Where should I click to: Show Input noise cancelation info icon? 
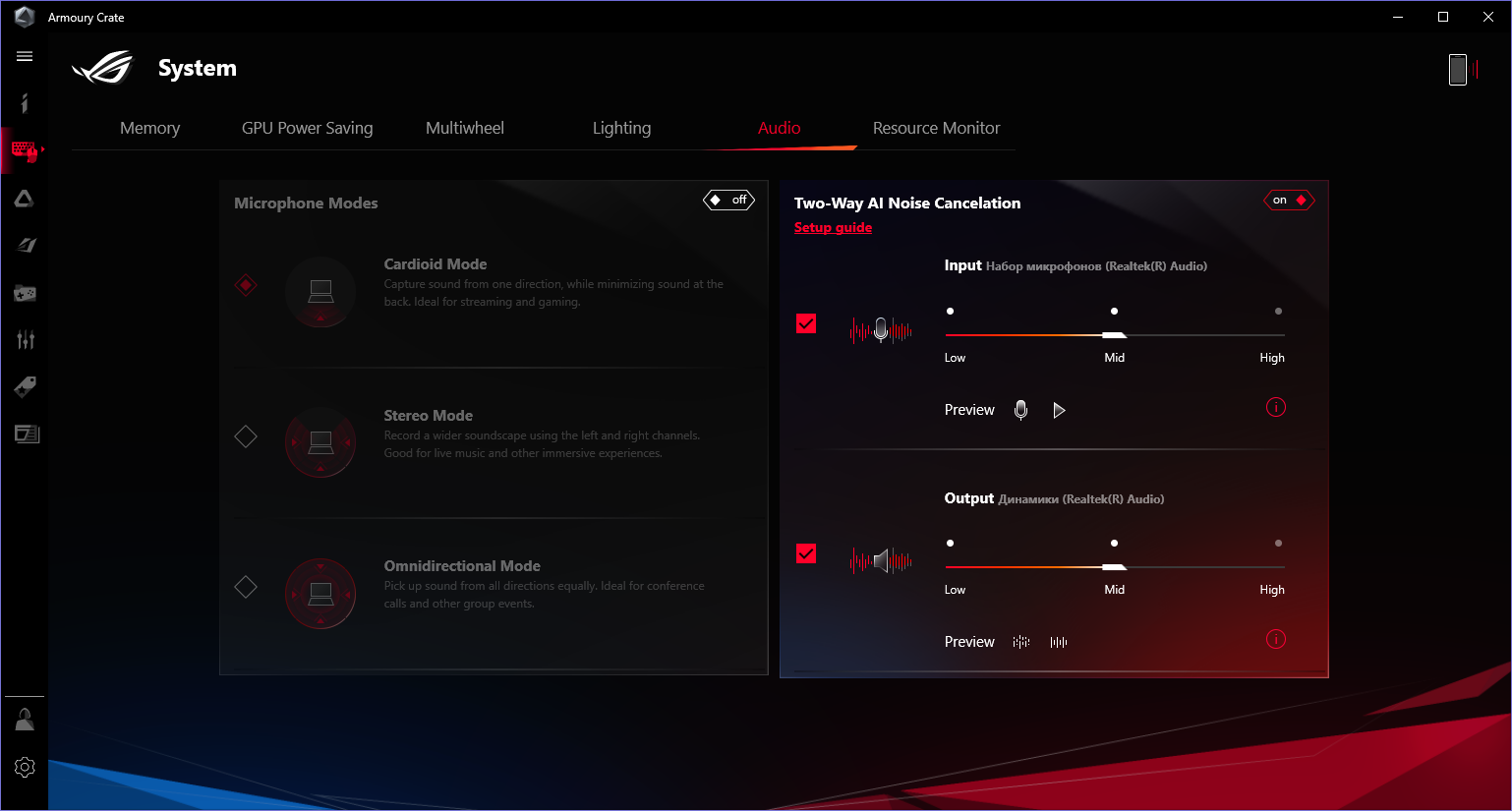[1276, 407]
